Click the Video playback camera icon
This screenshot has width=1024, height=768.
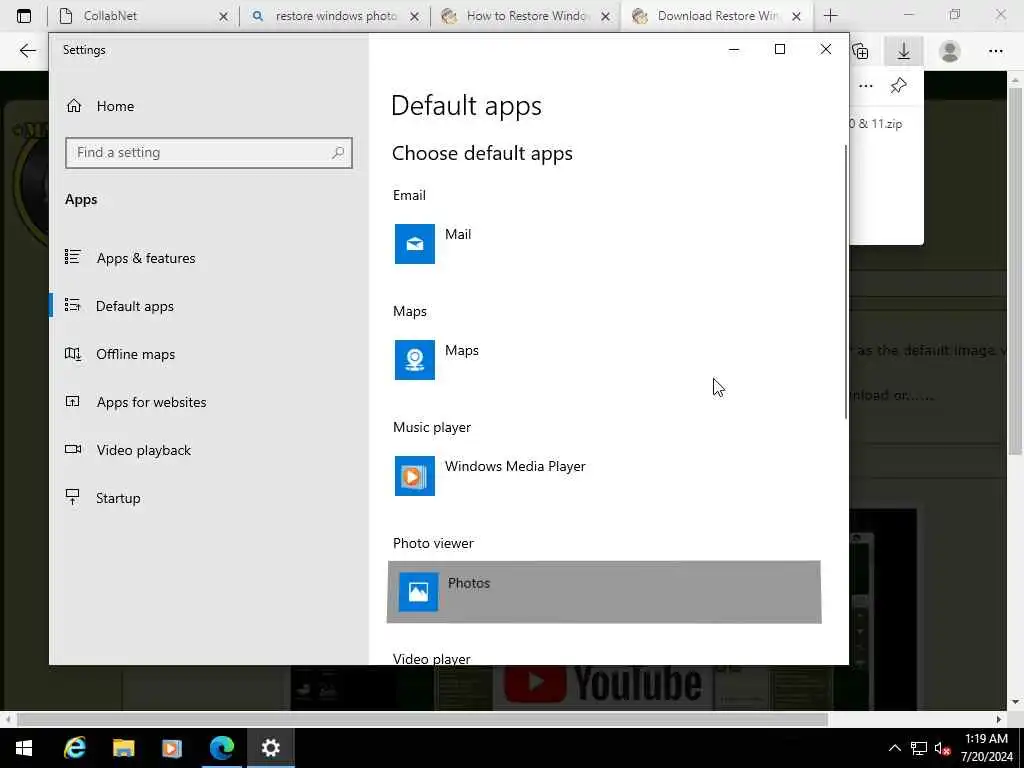click(73, 449)
